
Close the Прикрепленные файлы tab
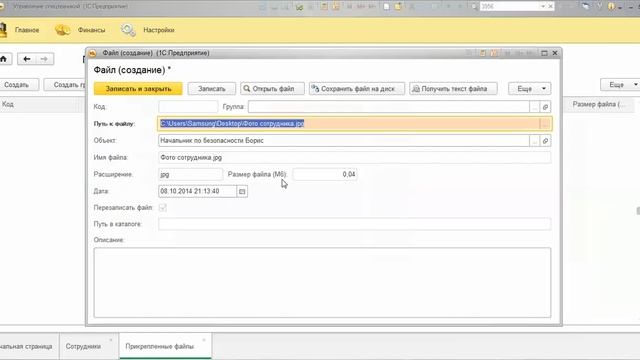204,340
